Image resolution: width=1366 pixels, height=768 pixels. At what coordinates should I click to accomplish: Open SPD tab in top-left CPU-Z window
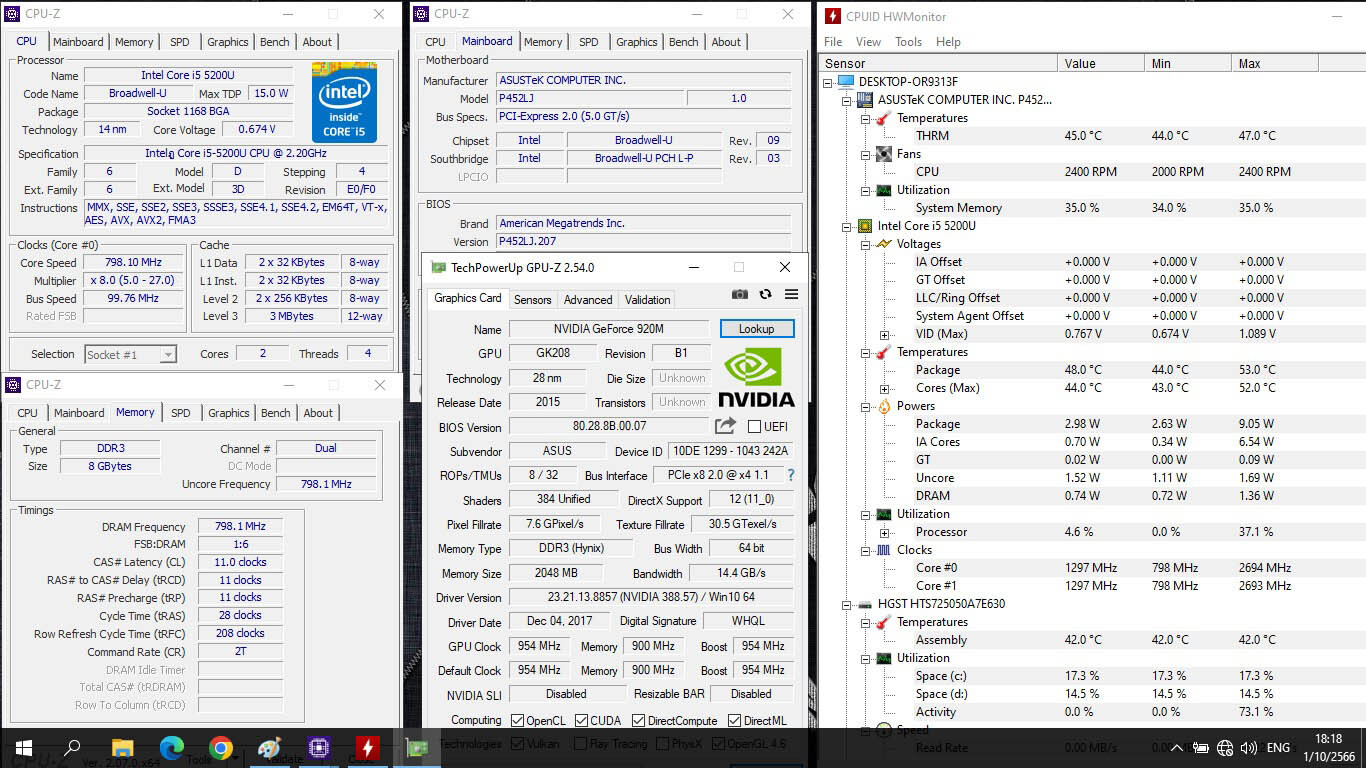coord(179,42)
